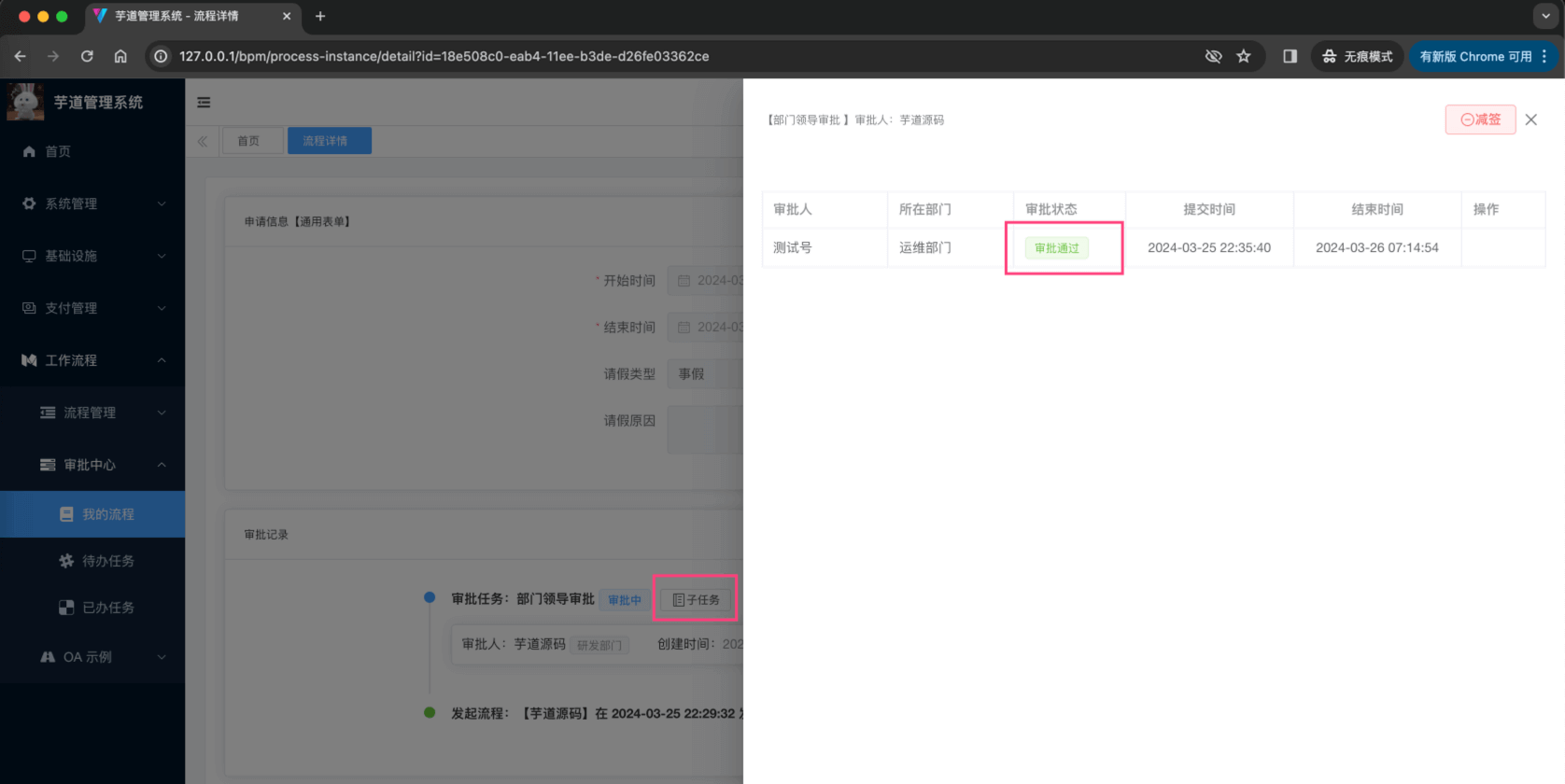Click the hamburger menu collapse icon
The height and width of the screenshot is (784, 1565).
pos(204,103)
